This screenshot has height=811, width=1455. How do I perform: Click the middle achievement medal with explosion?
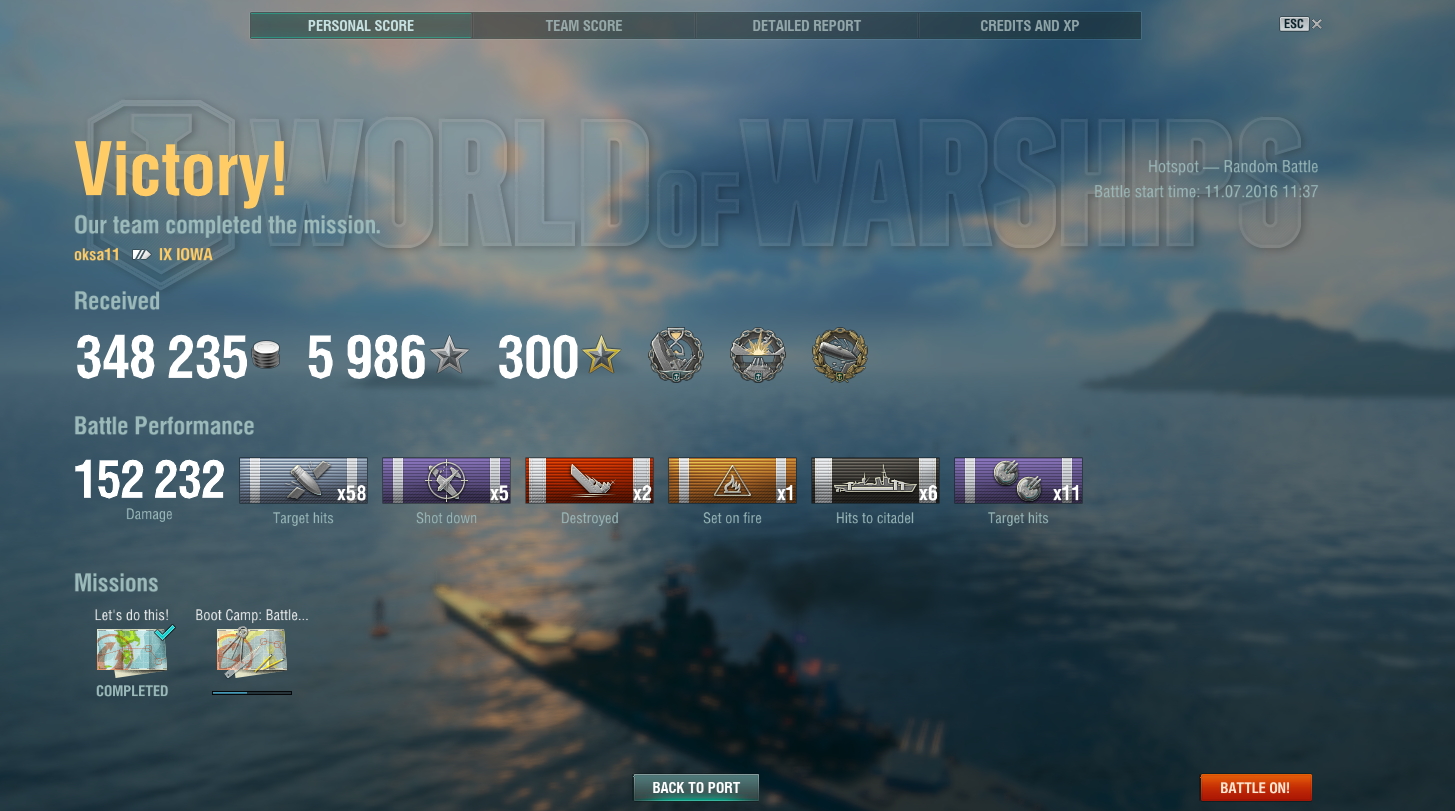tap(758, 355)
